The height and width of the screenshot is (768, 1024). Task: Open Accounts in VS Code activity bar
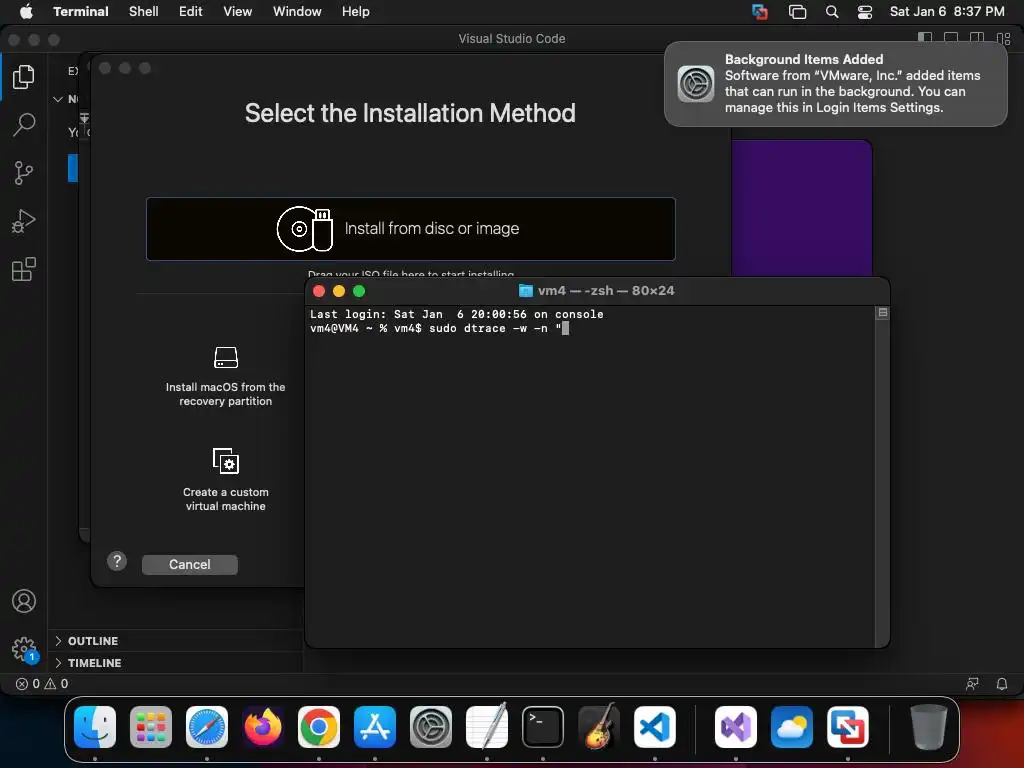click(24, 601)
